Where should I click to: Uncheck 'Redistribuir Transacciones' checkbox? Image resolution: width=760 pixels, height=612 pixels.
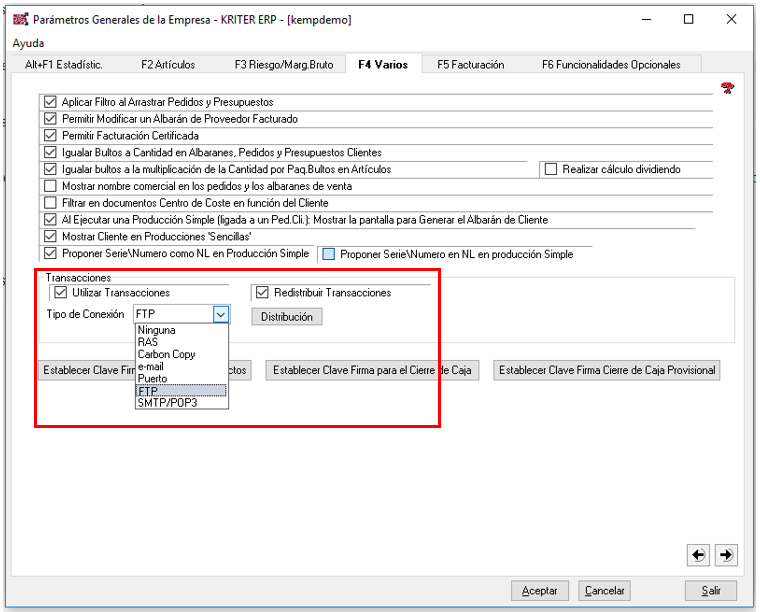click(x=263, y=293)
